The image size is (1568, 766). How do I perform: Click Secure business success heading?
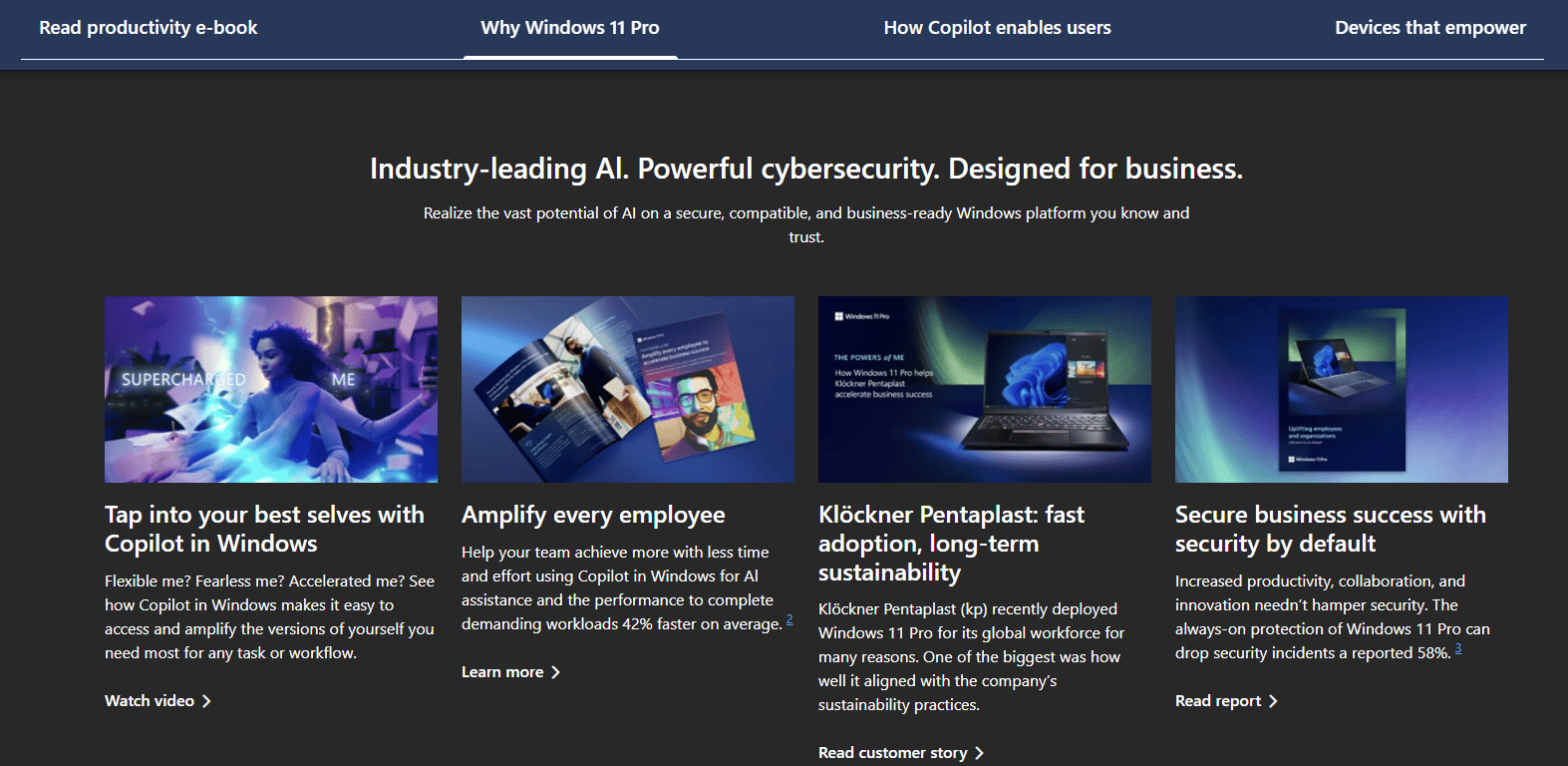pos(1331,529)
